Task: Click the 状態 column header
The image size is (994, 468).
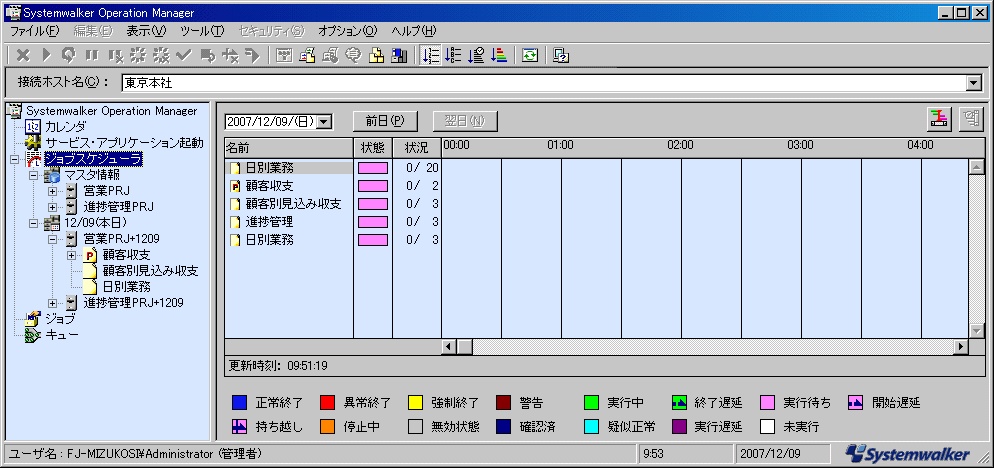Action: pos(373,148)
